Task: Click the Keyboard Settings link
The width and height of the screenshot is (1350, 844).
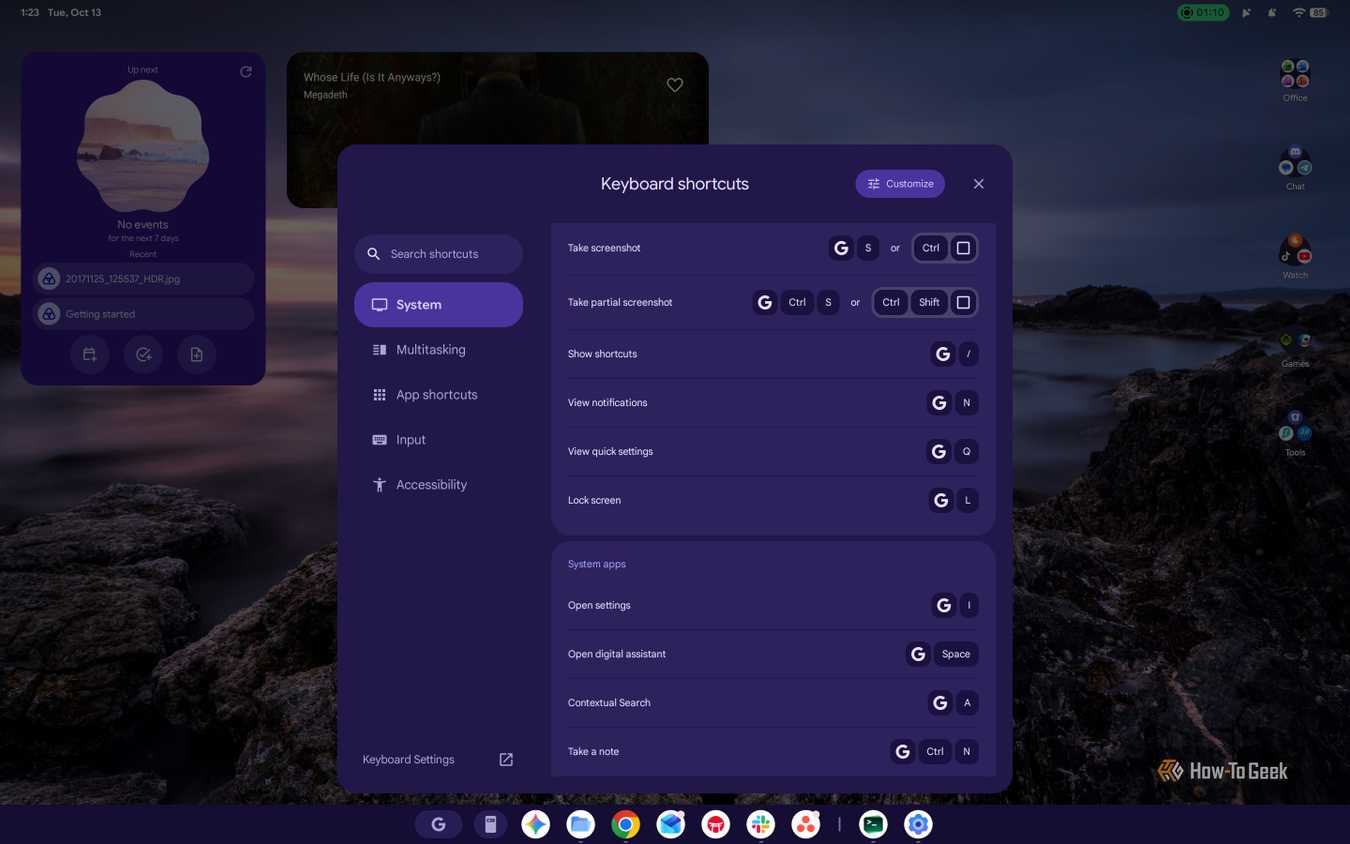Action: point(408,760)
